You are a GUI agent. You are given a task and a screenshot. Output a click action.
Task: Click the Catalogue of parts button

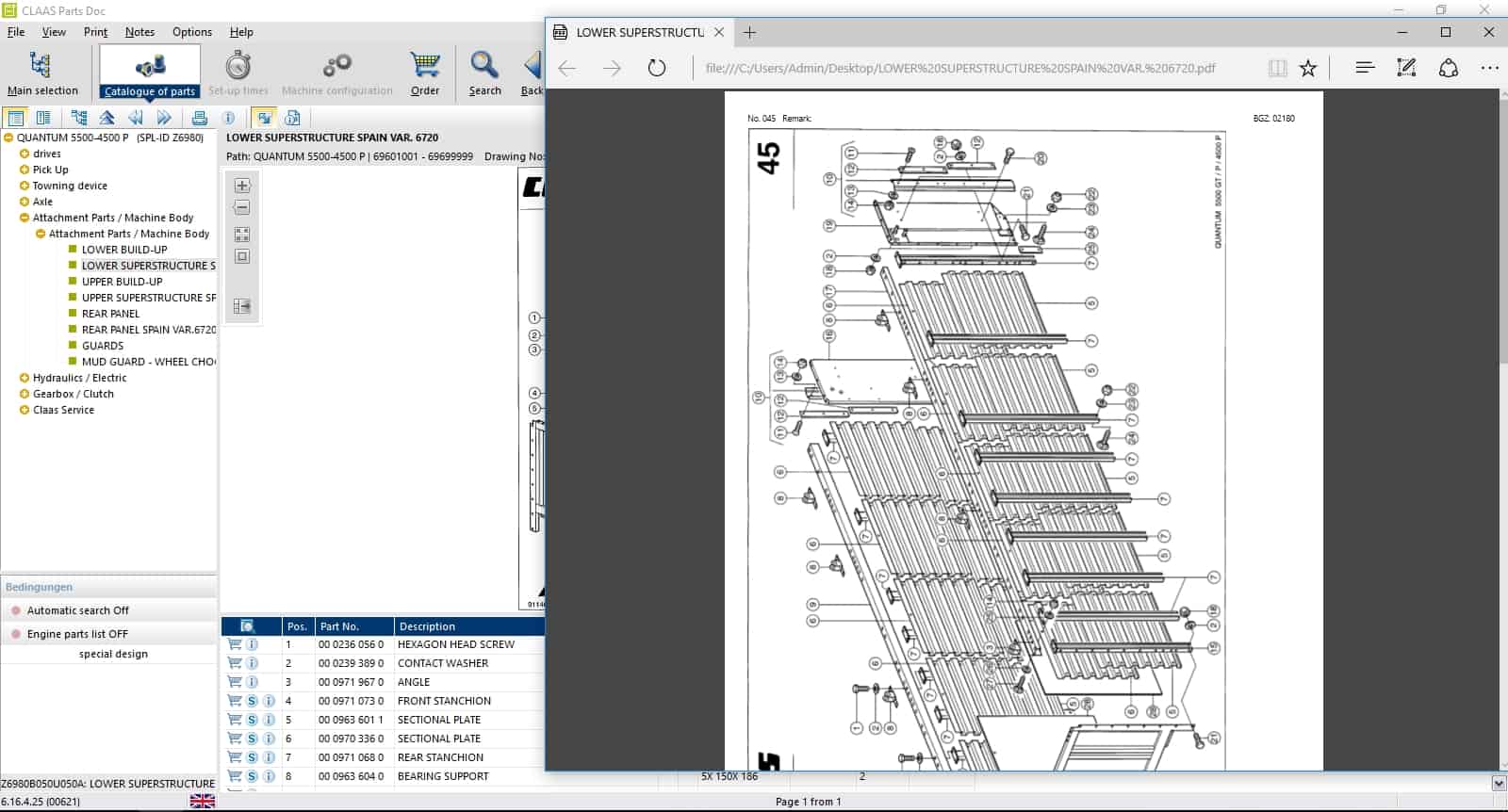click(x=150, y=73)
